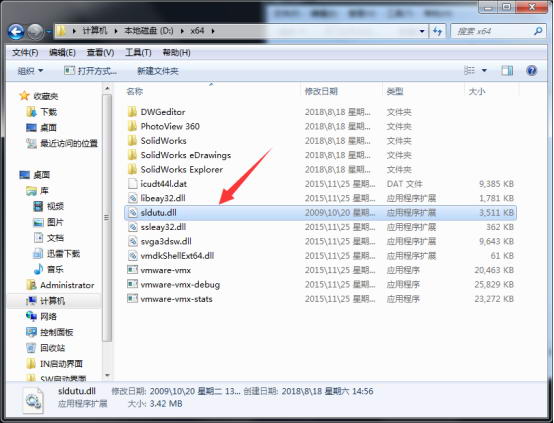Open 收藏夹 in navigation pane
The height and width of the screenshot is (423, 554).
coord(45,96)
